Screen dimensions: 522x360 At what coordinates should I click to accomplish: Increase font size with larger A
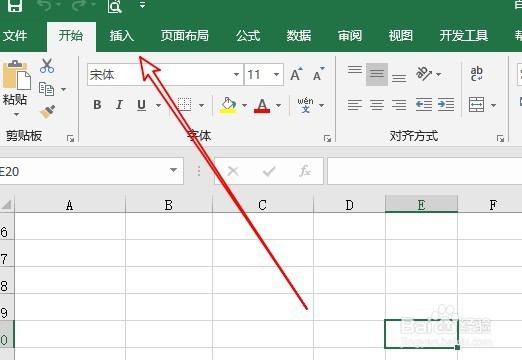pyautogui.click(x=296, y=74)
